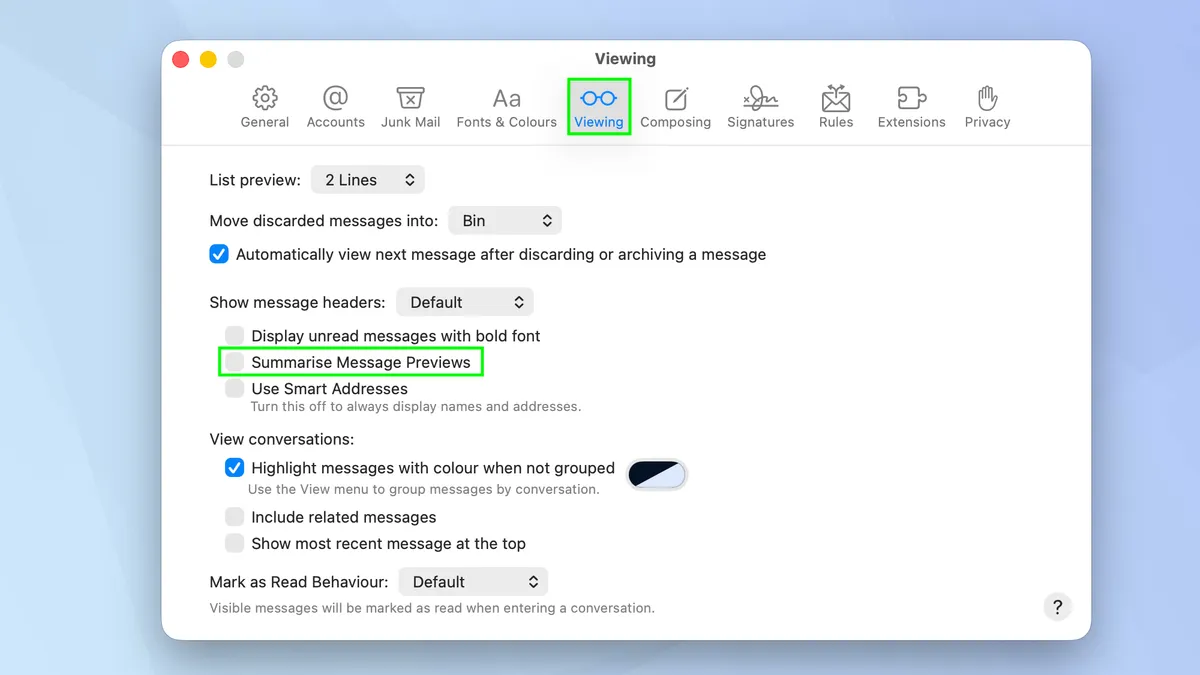This screenshot has width=1200, height=675.
Task: Select the Fonts & Colours pane
Action: click(506, 105)
